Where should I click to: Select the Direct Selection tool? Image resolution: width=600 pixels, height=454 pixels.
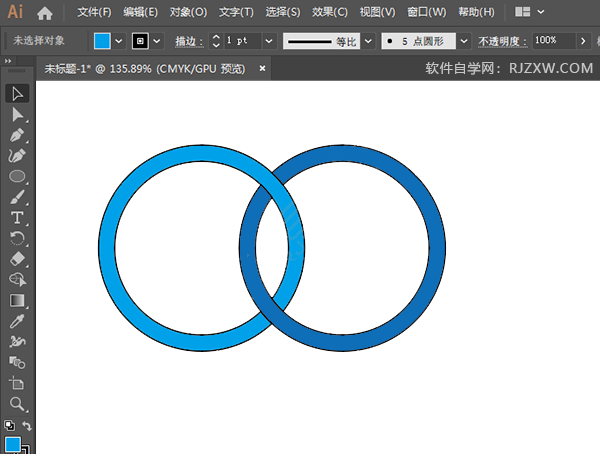click(x=17, y=115)
